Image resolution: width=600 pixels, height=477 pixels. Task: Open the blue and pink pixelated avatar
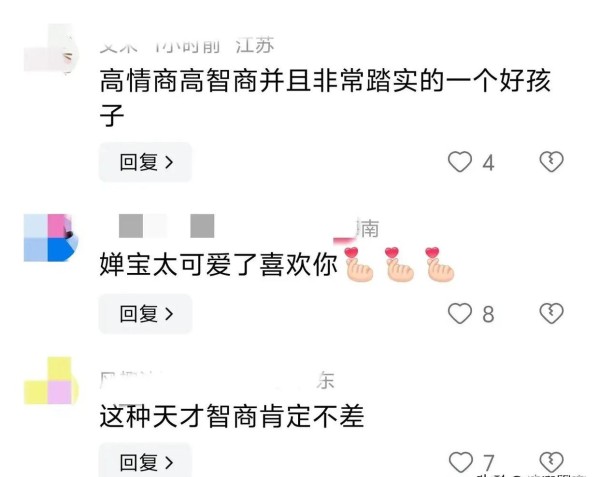coord(51,238)
